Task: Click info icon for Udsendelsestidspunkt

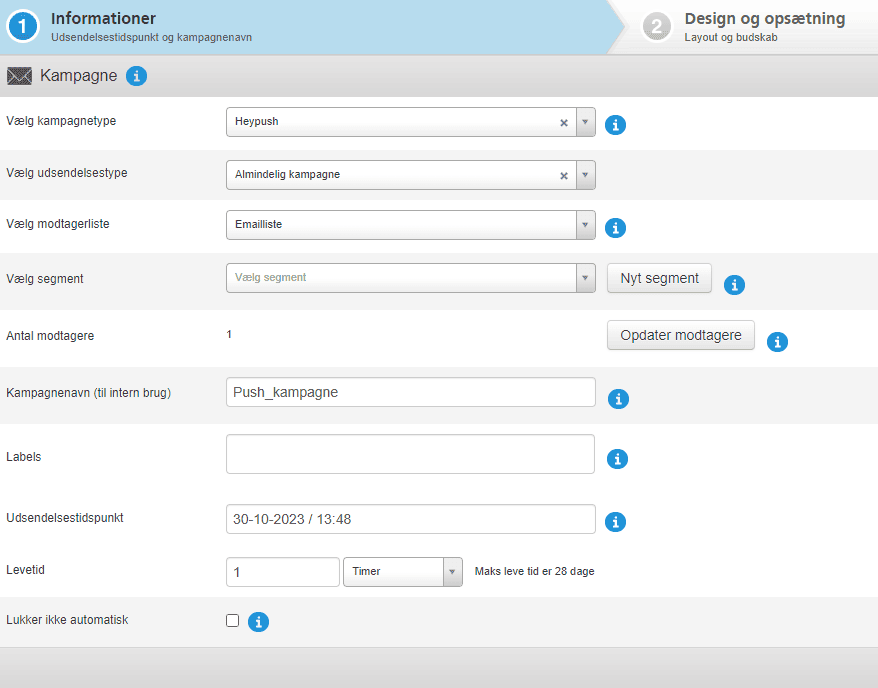Action: (x=616, y=522)
